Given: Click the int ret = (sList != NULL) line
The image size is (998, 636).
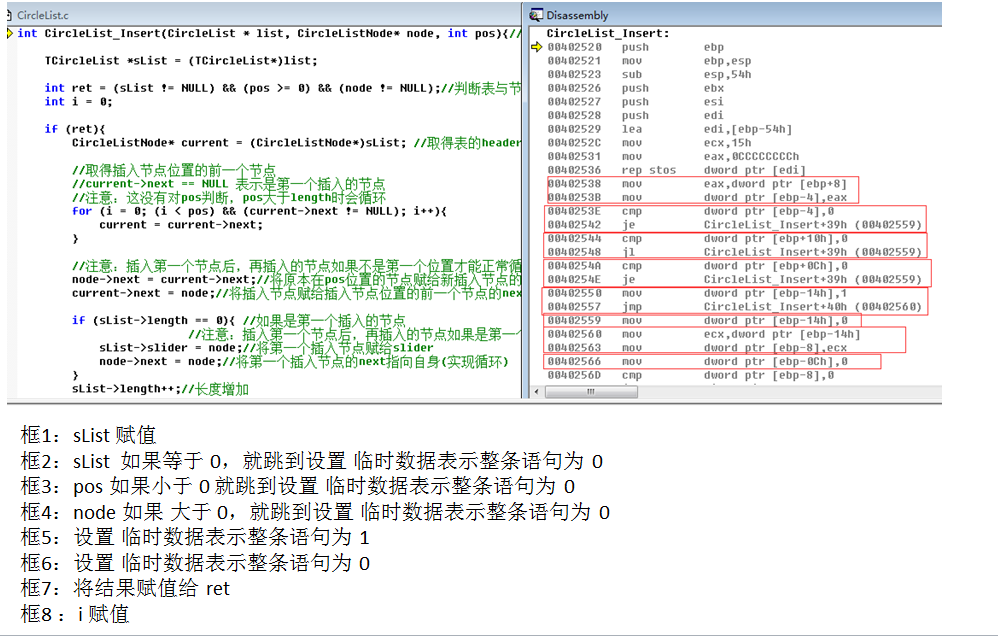Looking at the screenshot, I should tap(283, 88).
